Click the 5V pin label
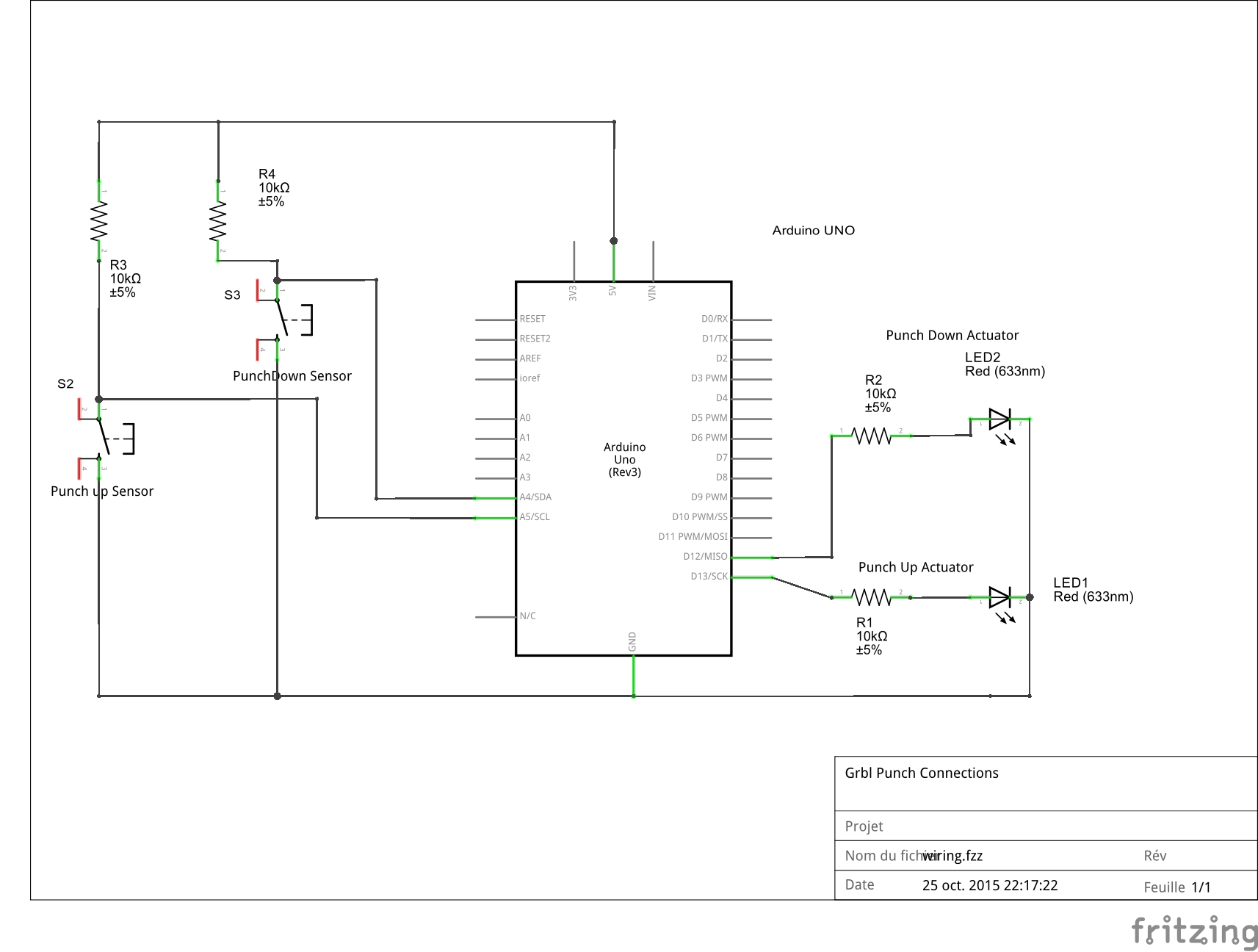 pos(612,291)
